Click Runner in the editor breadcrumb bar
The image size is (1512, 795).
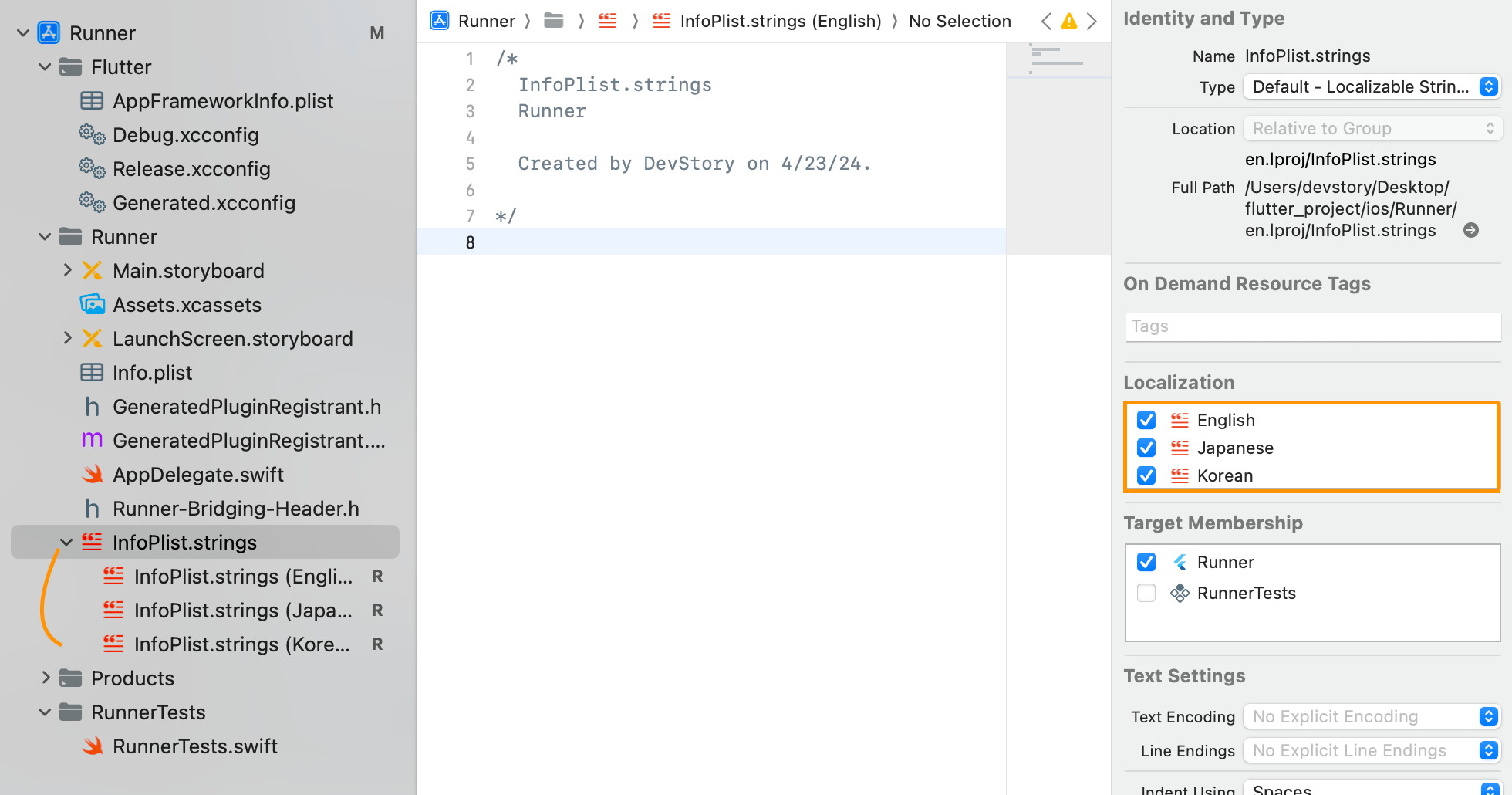(x=486, y=21)
